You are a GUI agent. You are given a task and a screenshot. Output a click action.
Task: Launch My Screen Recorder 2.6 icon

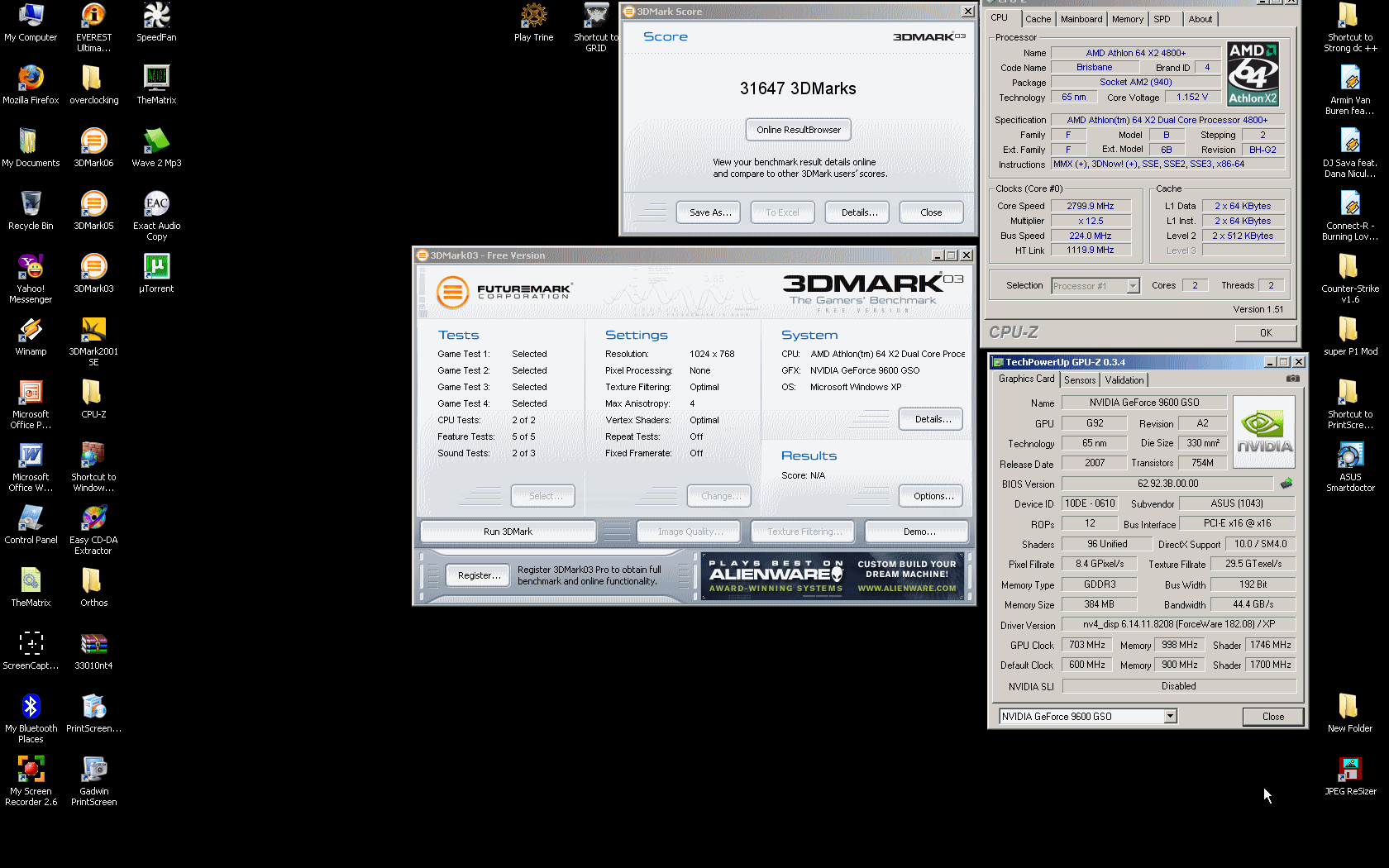[31, 781]
